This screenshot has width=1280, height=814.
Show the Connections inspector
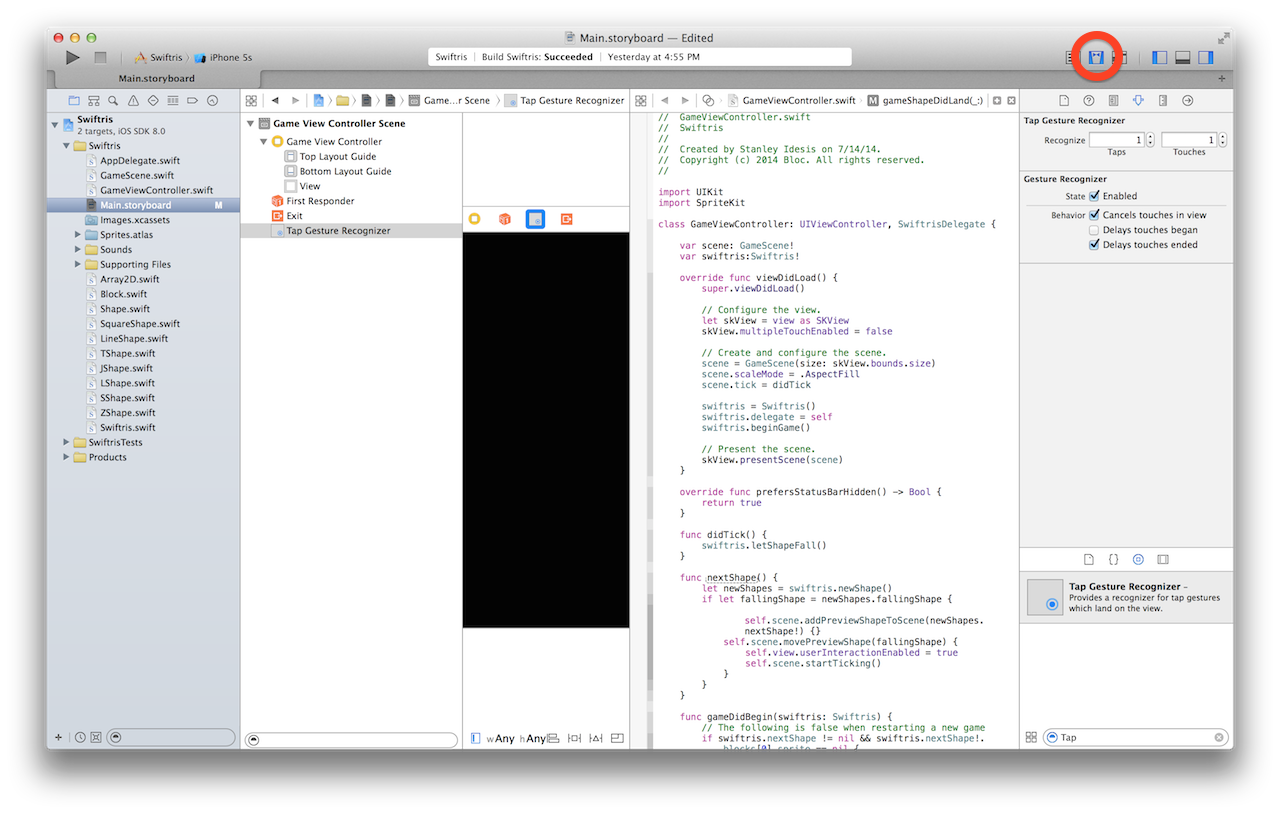tap(1187, 101)
